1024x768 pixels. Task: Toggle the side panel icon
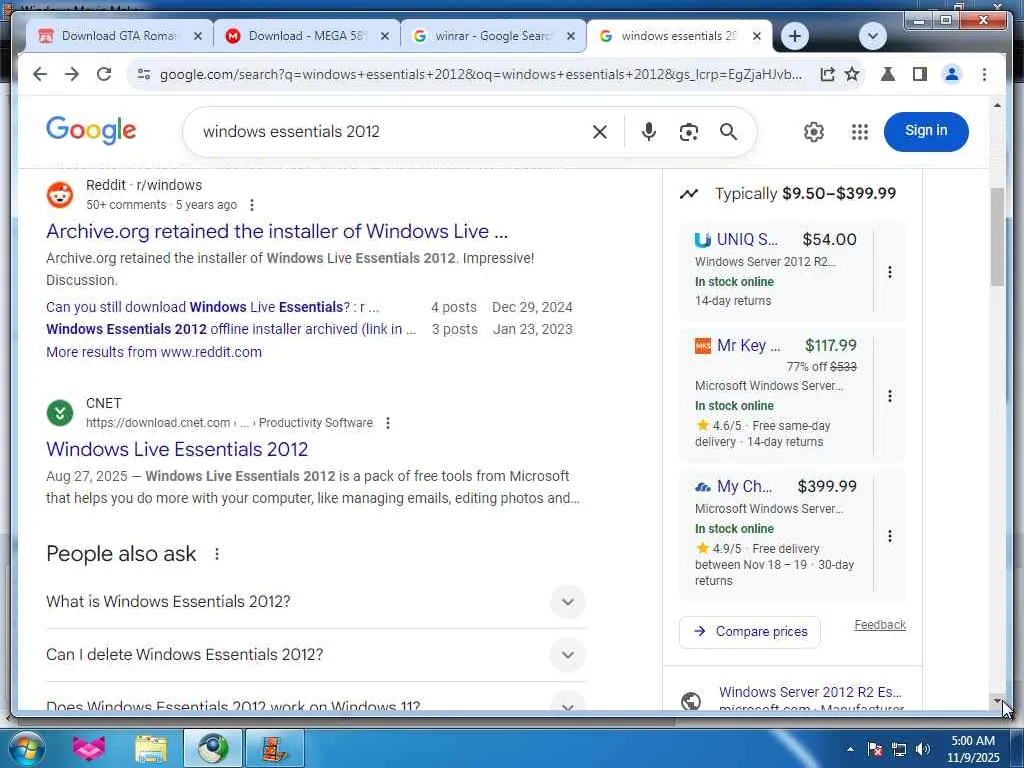(x=920, y=74)
